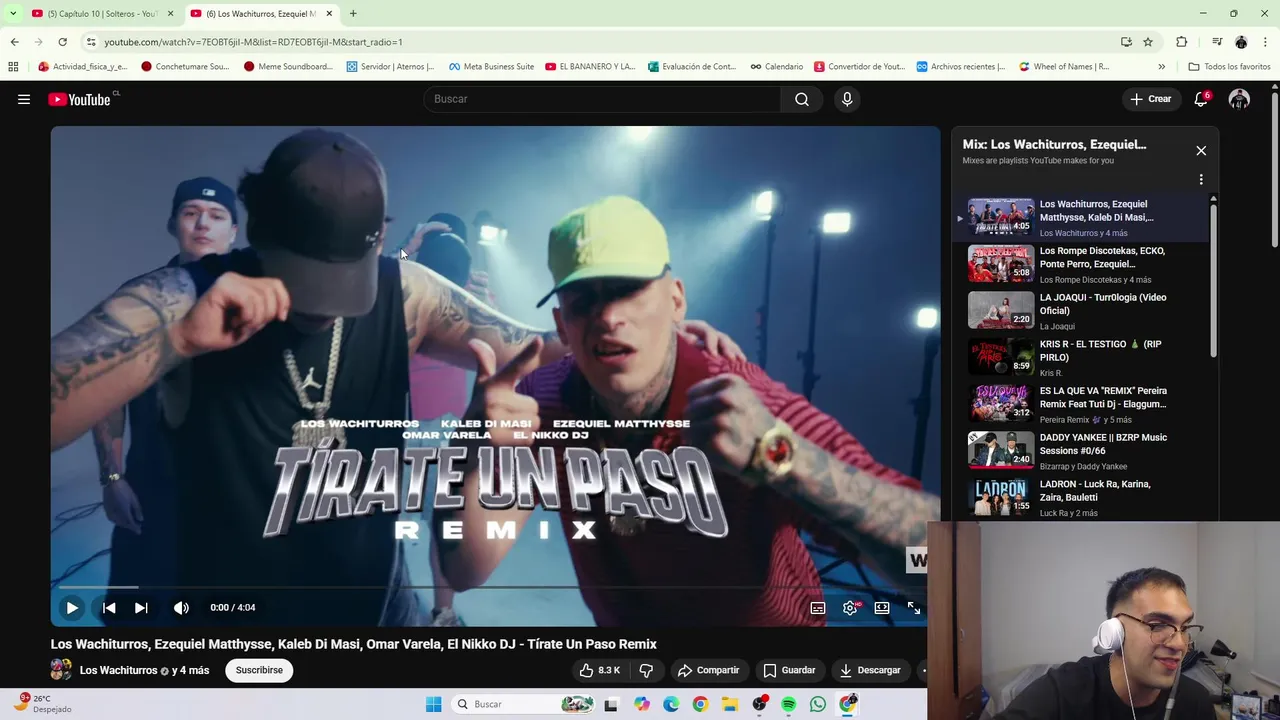1280x720 pixels.
Task: Open Microsoft Edge from the taskbar
Action: coord(671,704)
